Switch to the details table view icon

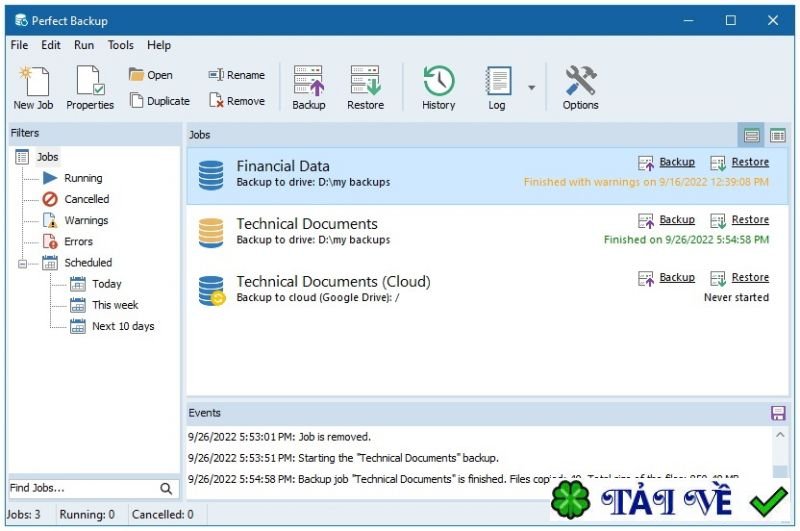778,135
